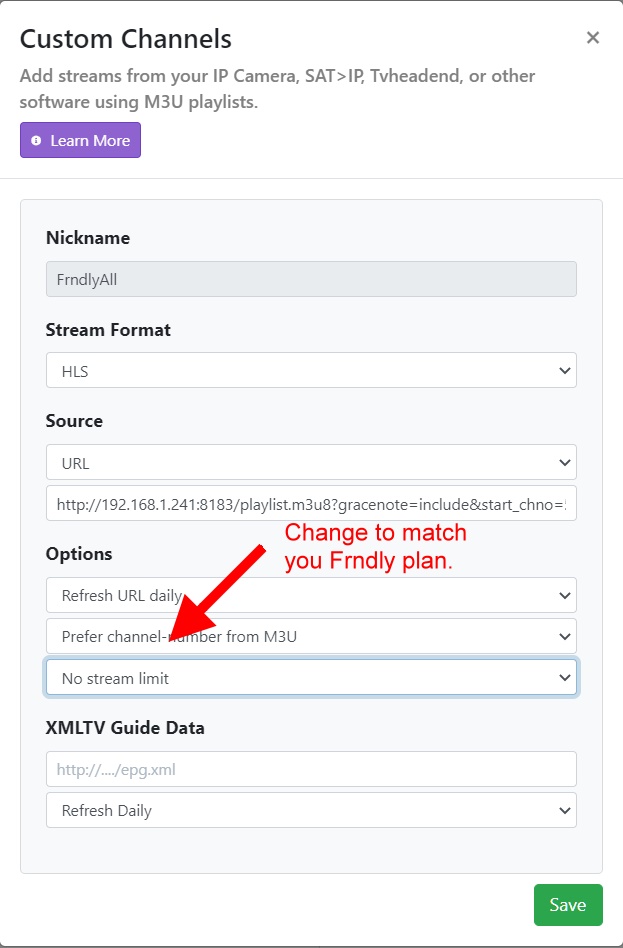
Task: Click the Stream Format label
Action: point(108,329)
